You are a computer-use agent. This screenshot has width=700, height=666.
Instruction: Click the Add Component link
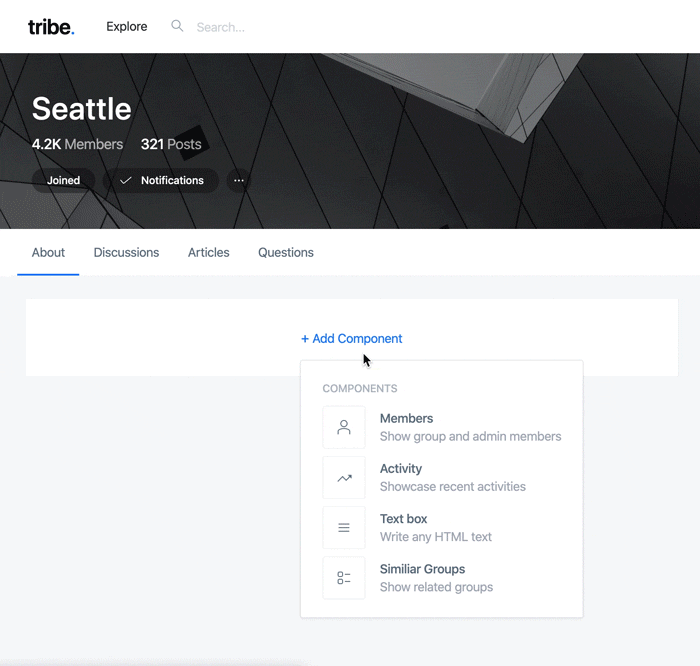(352, 339)
